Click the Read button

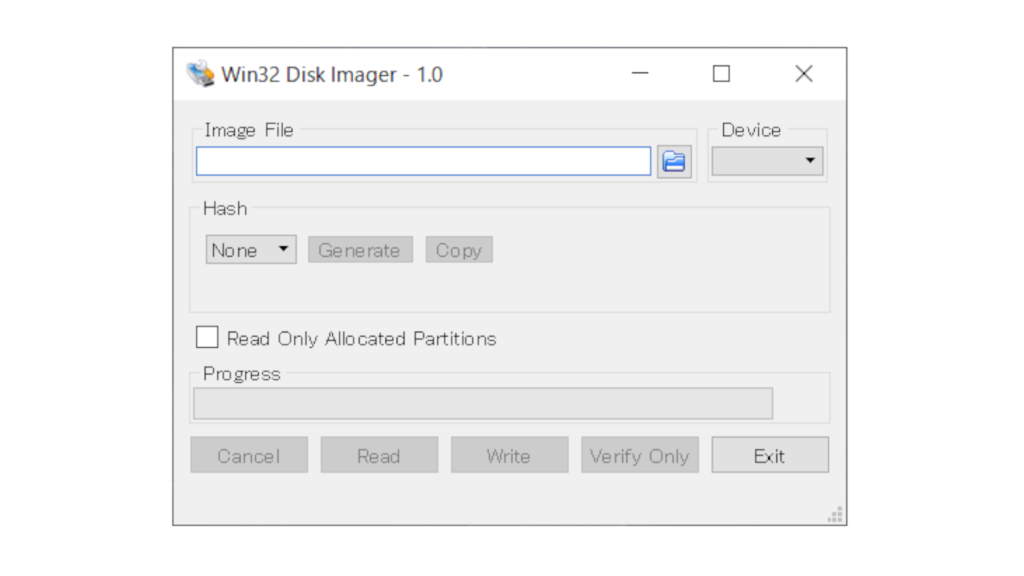pyautogui.click(x=379, y=455)
